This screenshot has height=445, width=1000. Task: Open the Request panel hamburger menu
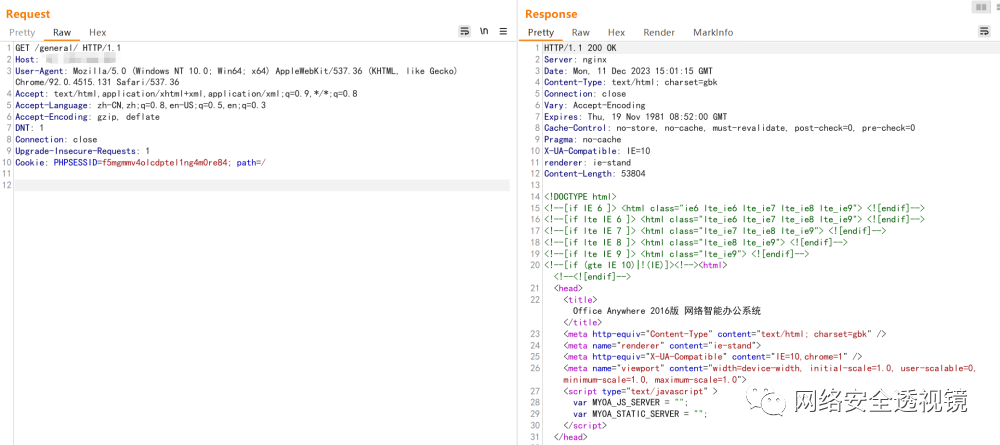(503, 31)
